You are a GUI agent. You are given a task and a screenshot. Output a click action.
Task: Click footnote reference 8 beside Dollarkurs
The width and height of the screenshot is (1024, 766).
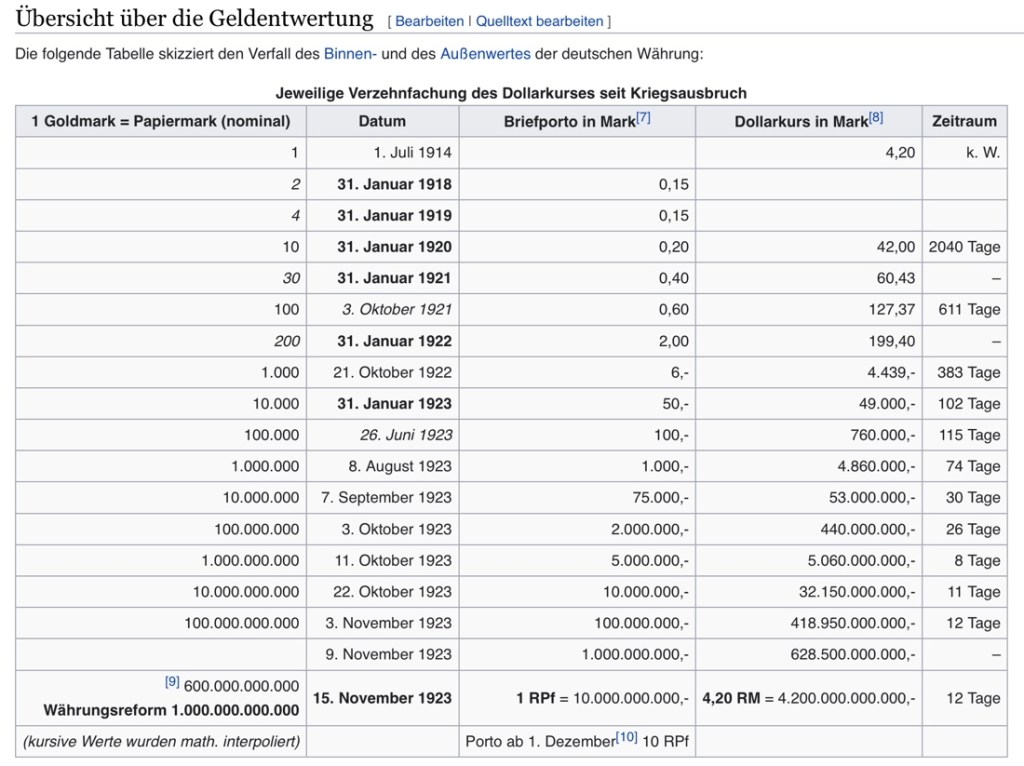click(876, 117)
